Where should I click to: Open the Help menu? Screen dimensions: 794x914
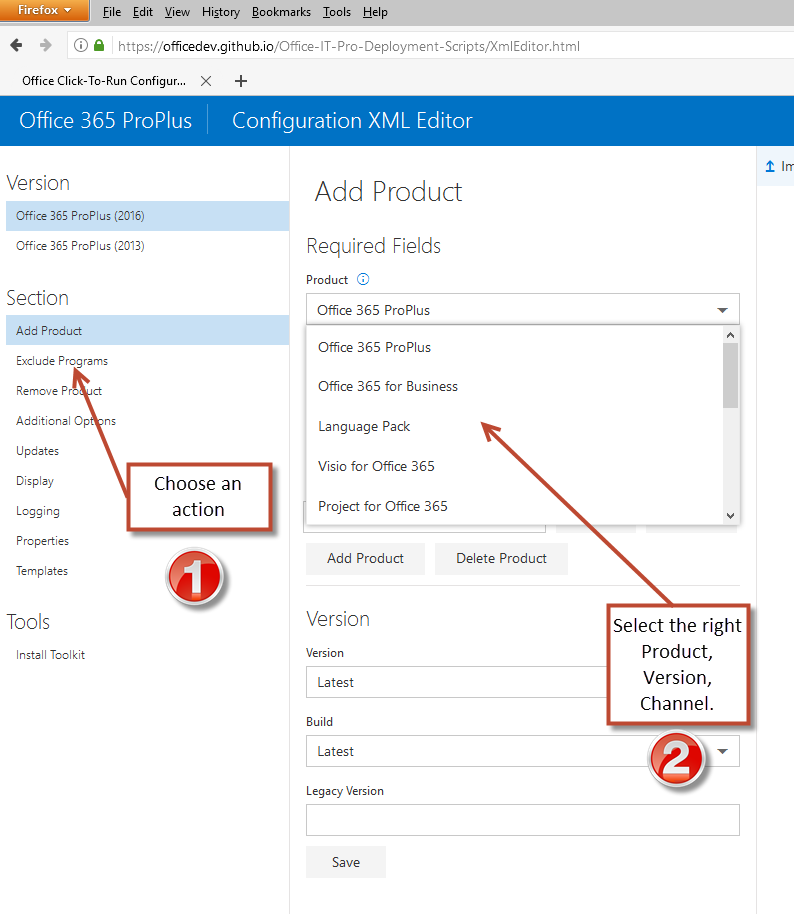(375, 12)
